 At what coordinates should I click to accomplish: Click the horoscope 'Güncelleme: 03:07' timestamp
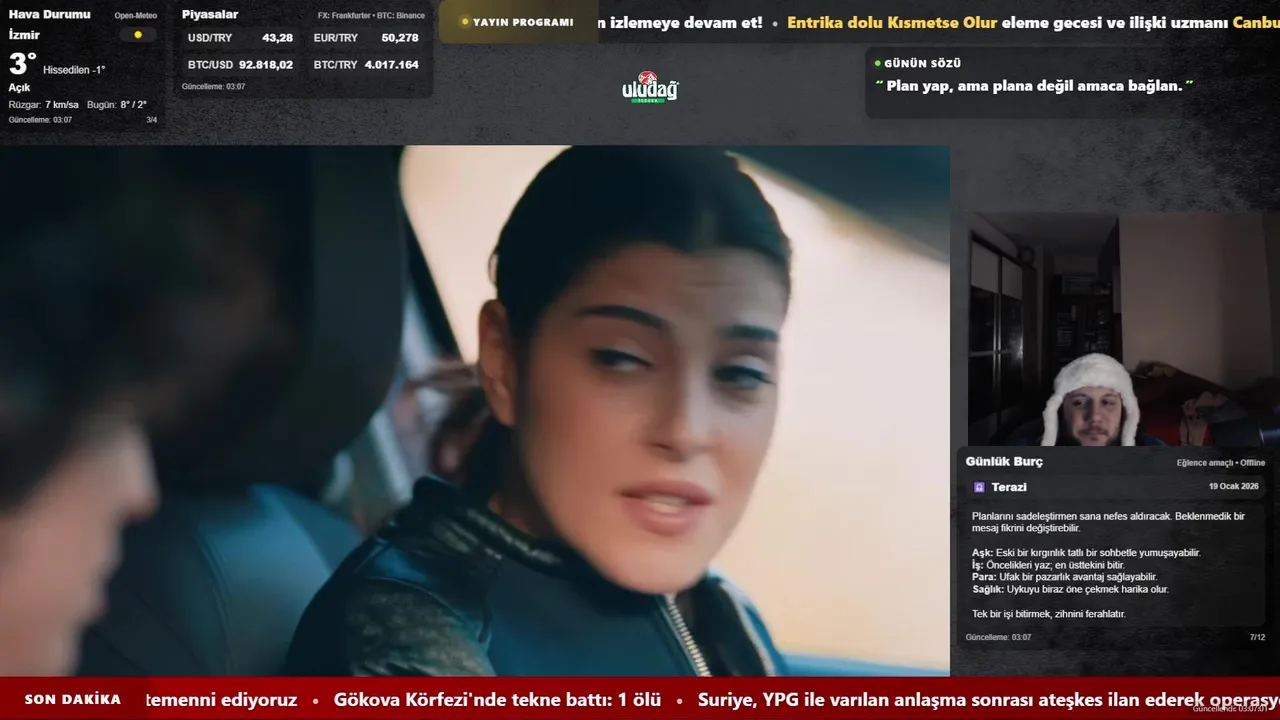pos(998,637)
